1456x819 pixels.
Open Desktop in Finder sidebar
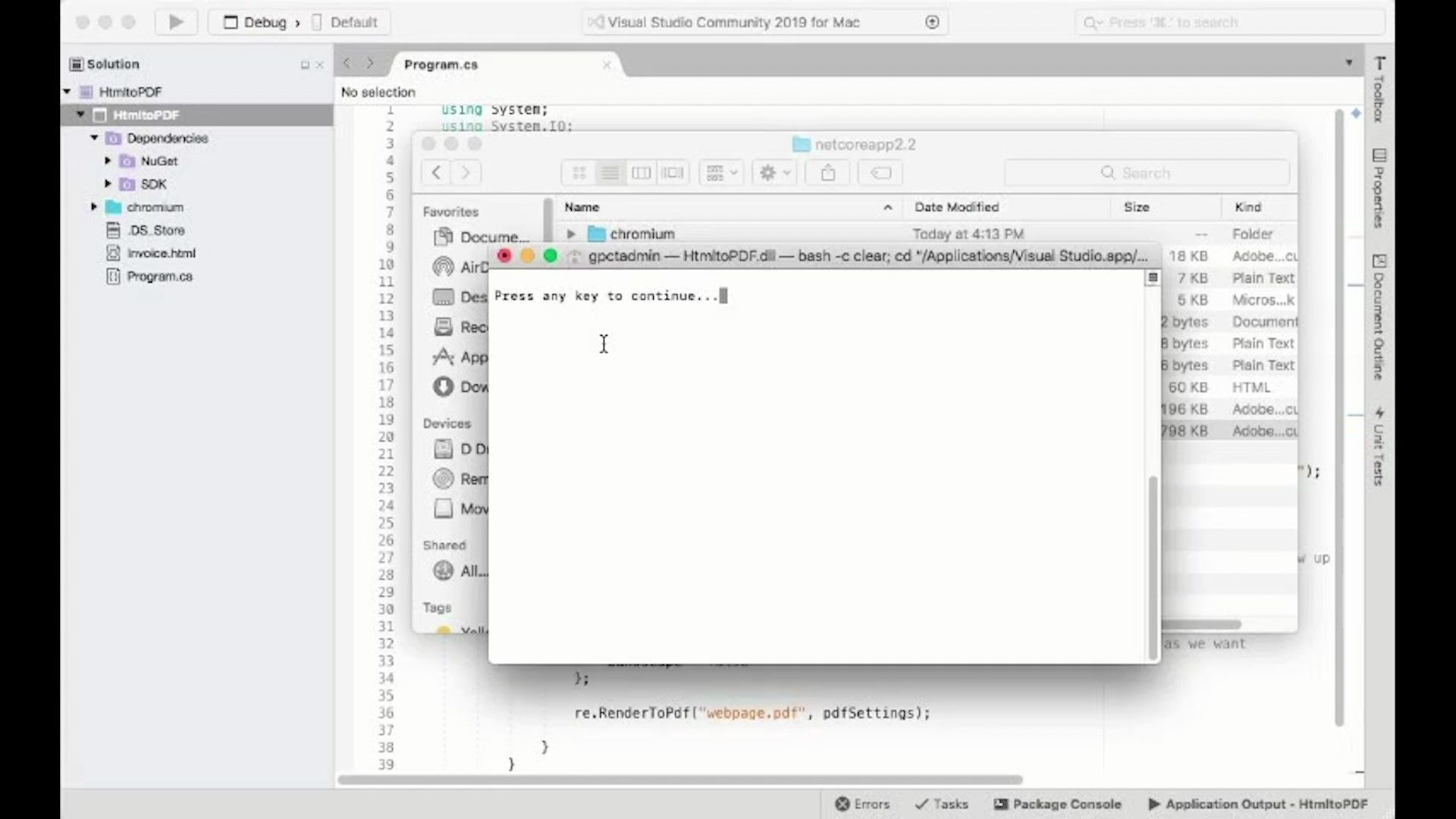[x=460, y=297]
